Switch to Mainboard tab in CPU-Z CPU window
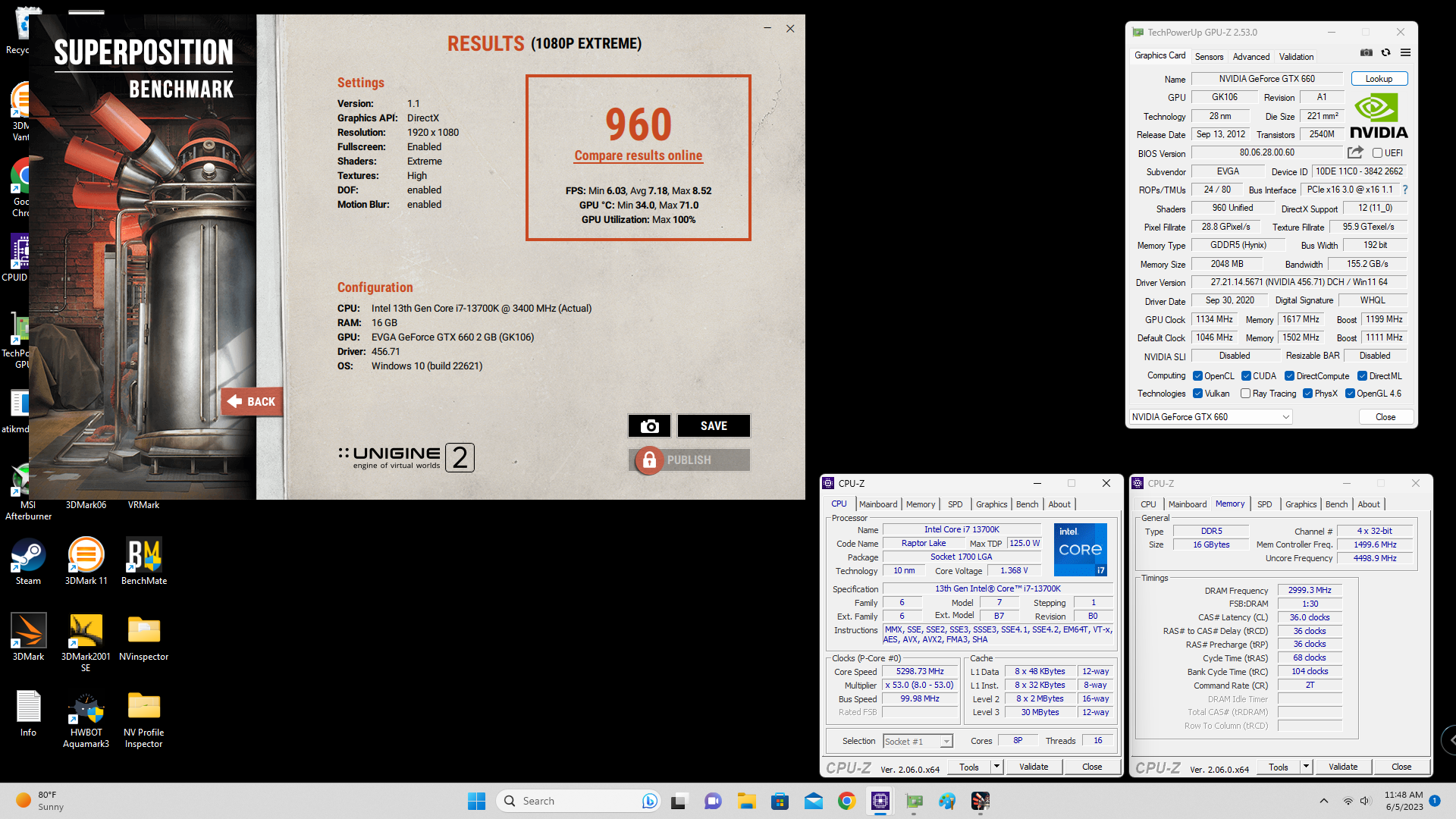1456x819 pixels. tap(878, 504)
